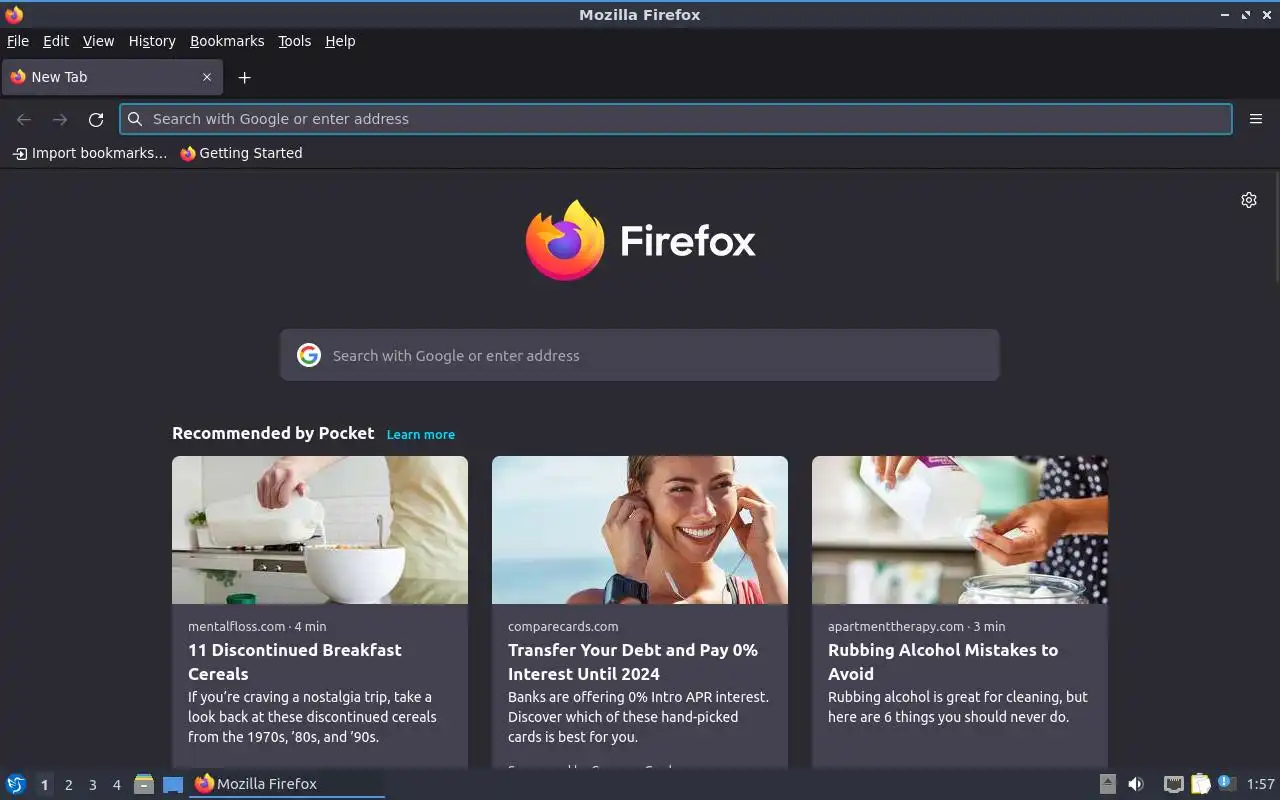Open Rubbing Alcohol Mistakes to Avoid article

[943, 662]
